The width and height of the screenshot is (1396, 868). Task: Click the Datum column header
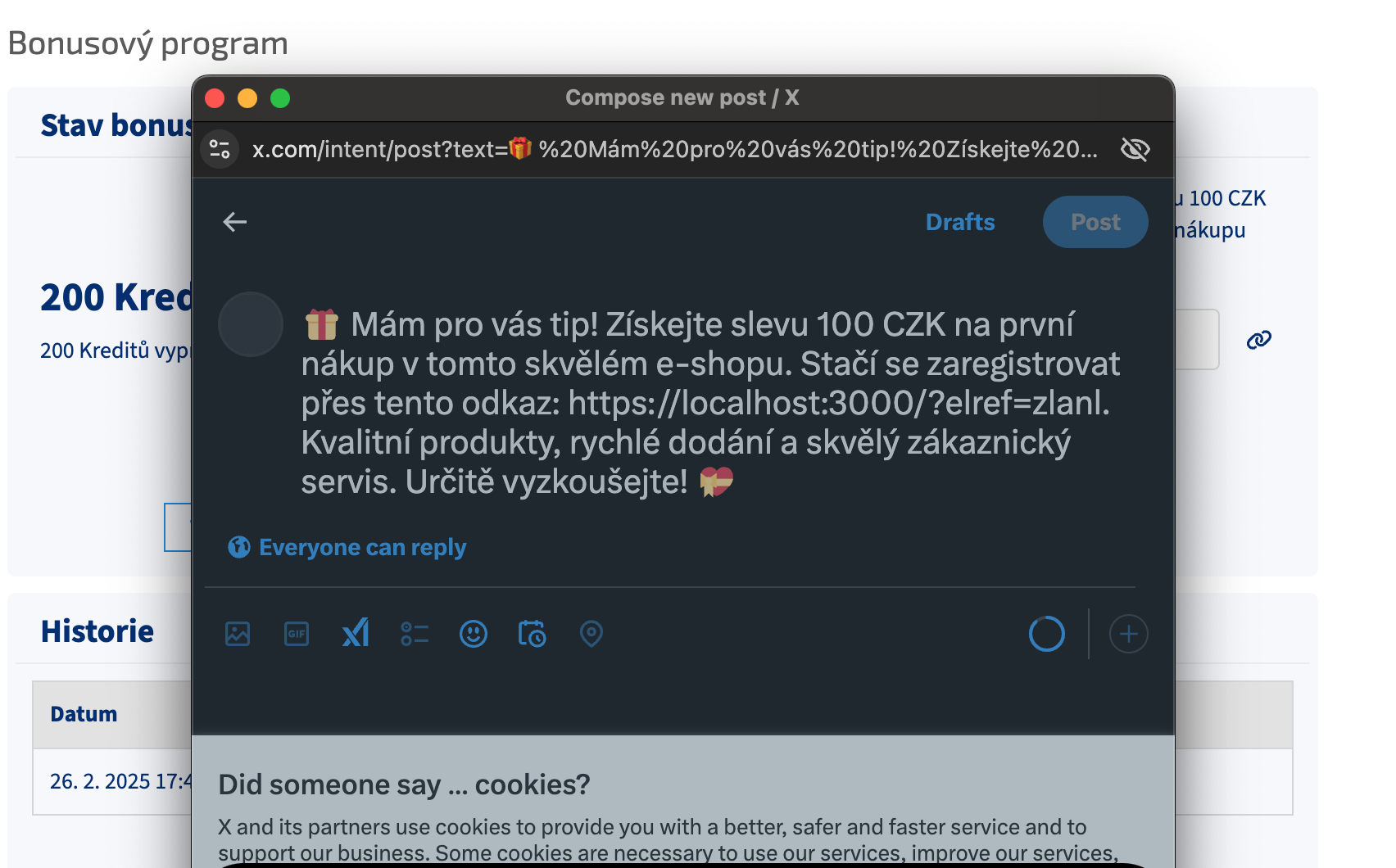pyautogui.click(x=84, y=714)
